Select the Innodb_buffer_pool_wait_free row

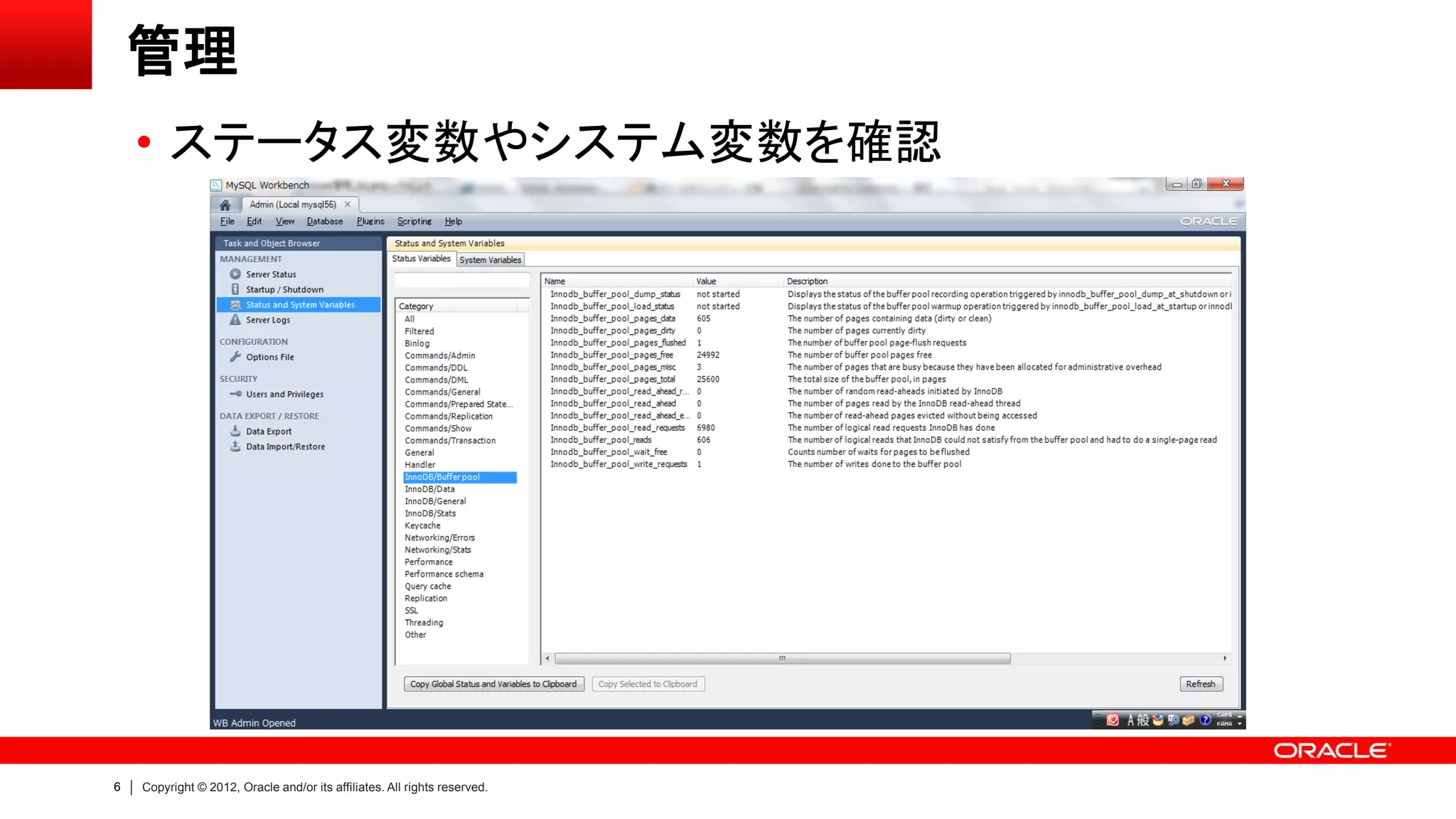pyautogui.click(x=887, y=451)
